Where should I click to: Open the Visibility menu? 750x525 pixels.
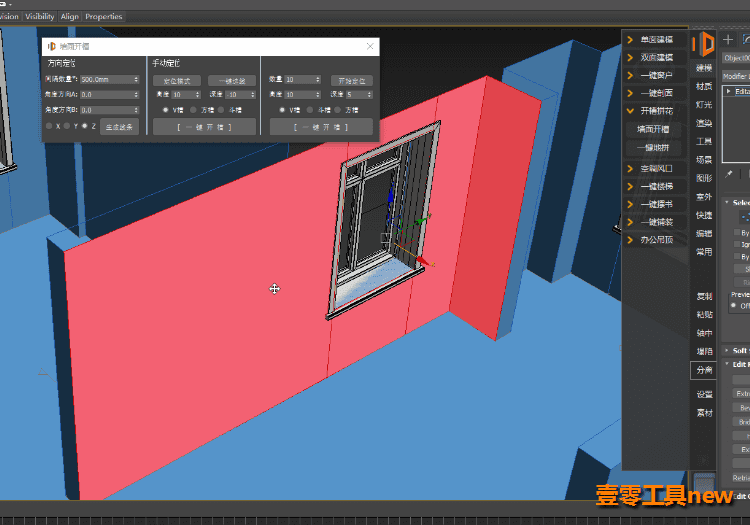pos(40,16)
